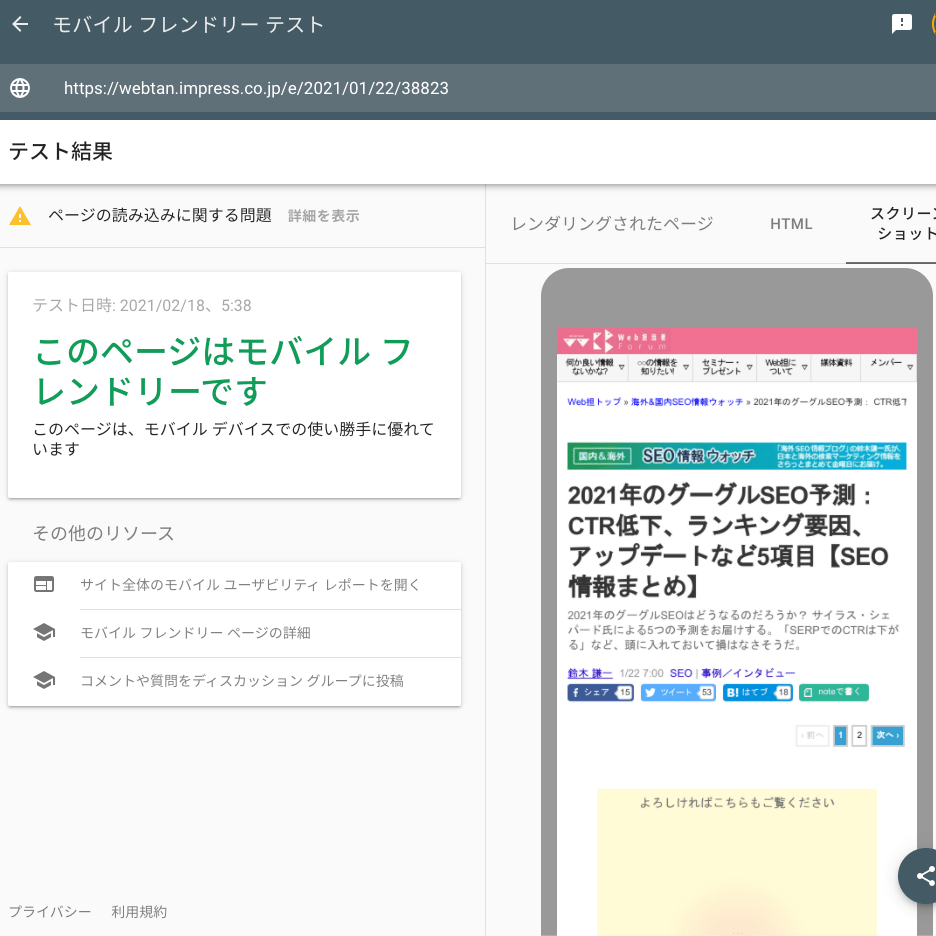
Task: Click 媒体資料 menu item in preview
Action: (x=836, y=363)
